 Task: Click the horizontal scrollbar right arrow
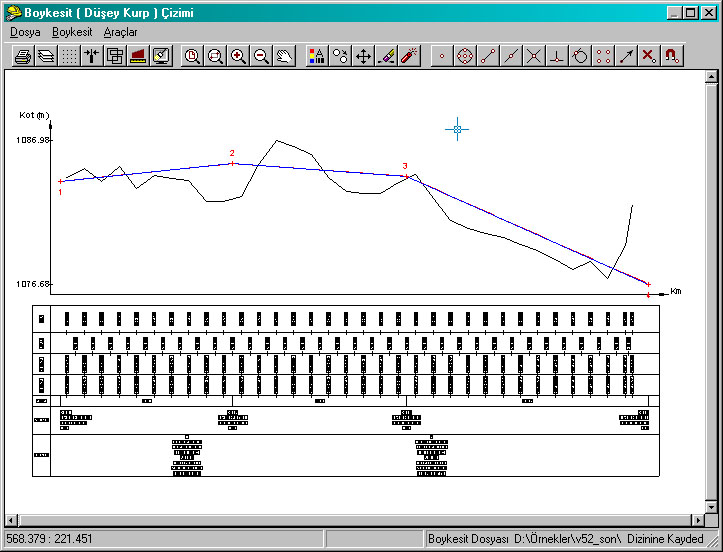[x=698, y=519]
